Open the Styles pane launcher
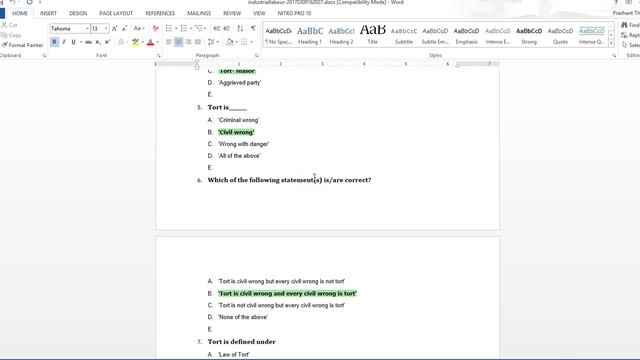 tap(614, 56)
